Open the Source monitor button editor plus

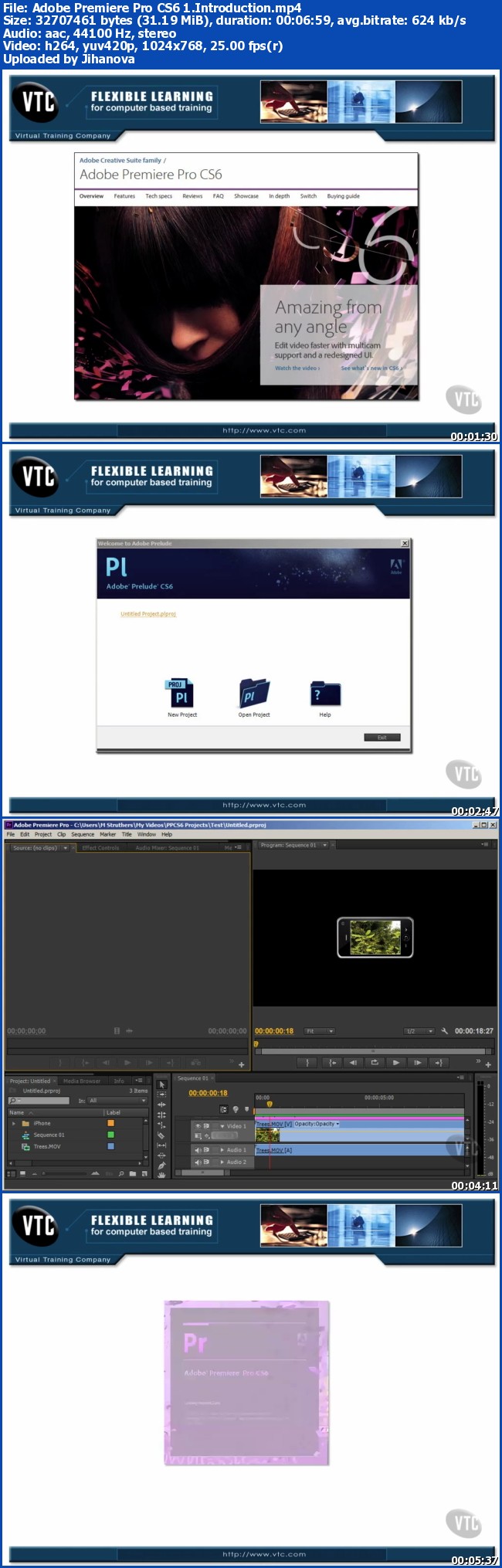pyautogui.click(x=241, y=1064)
